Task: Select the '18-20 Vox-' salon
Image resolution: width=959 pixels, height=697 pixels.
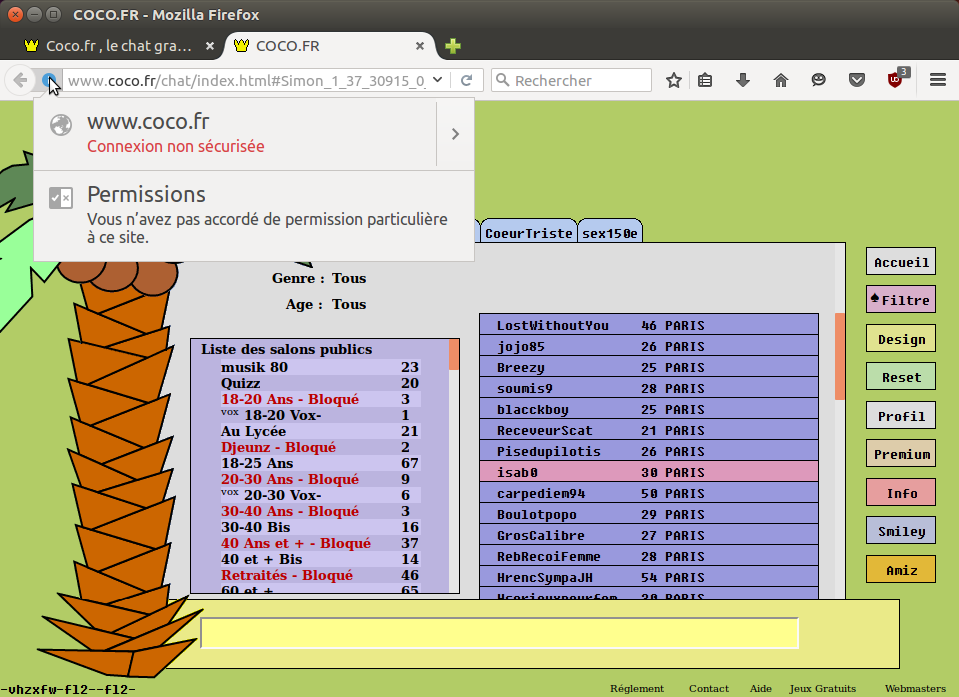Action: tap(320, 415)
